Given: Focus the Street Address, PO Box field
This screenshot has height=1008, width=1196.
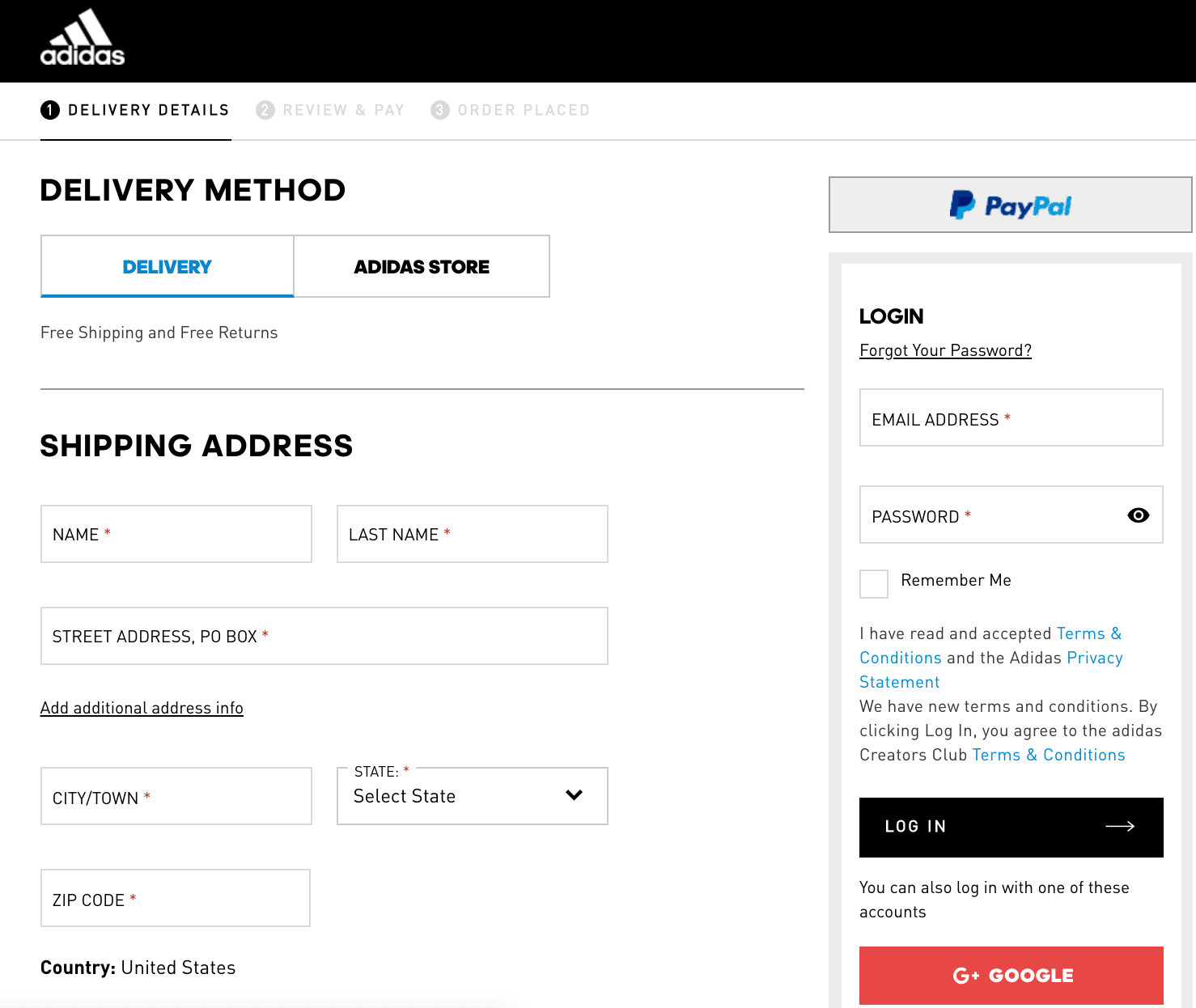Looking at the screenshot, I should click(324, 637).
